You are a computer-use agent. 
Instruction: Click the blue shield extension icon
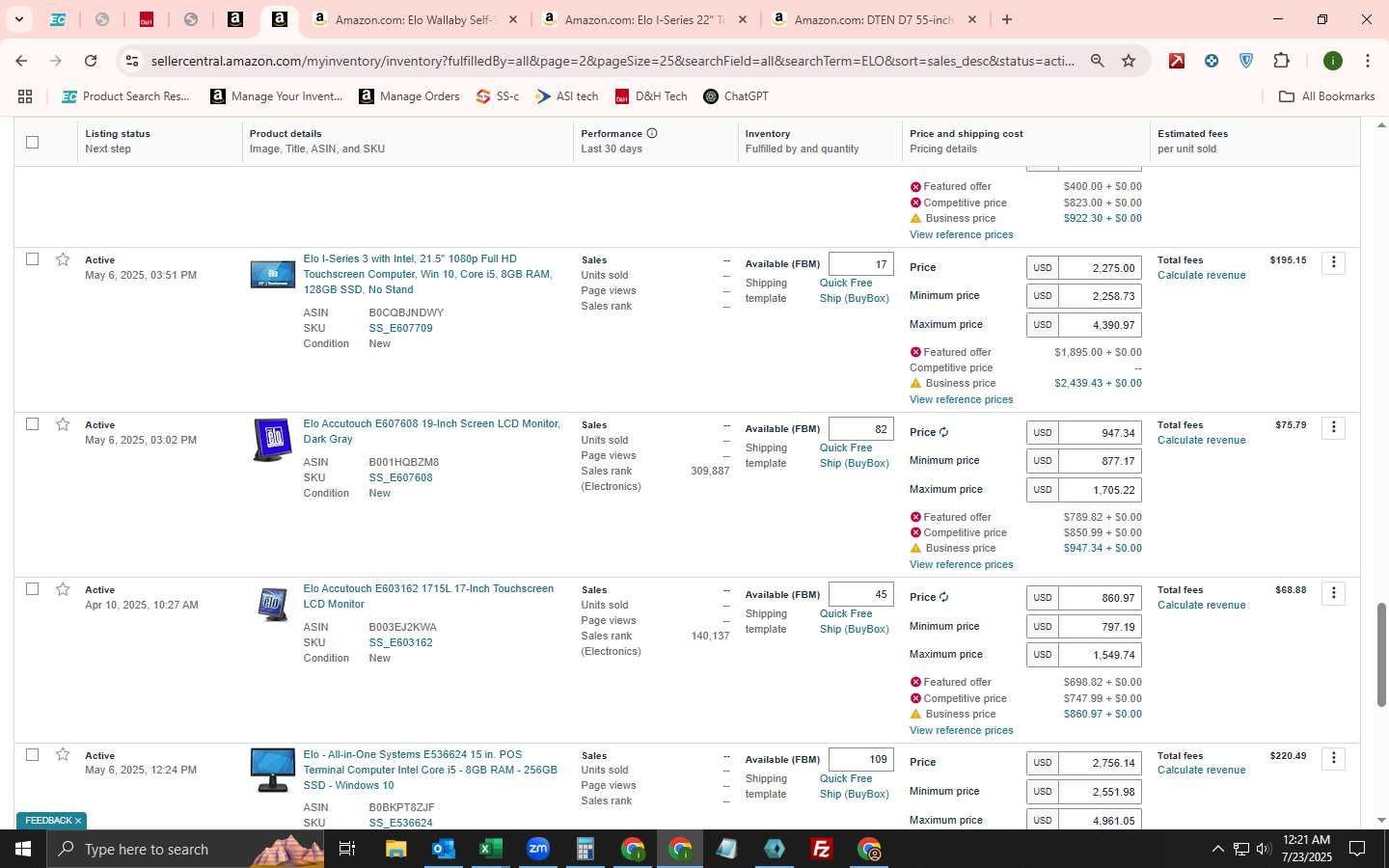click(1246, 61)
